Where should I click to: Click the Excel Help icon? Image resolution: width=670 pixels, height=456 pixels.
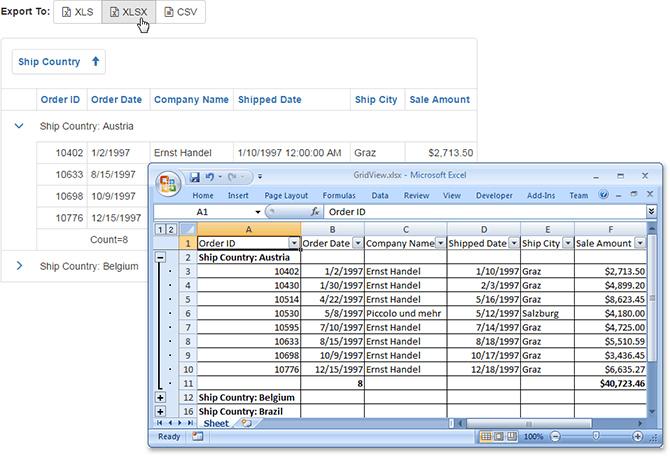pyautogui.click(x=603, y=195)
